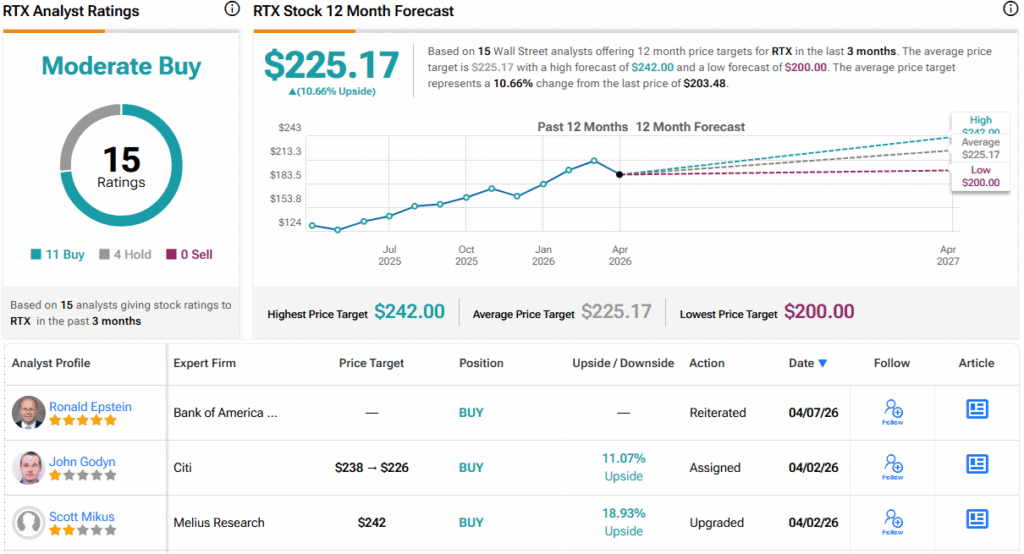Follow analyst Ronald Epstein
1024x554 pixels.
click(x=893, y=412)
